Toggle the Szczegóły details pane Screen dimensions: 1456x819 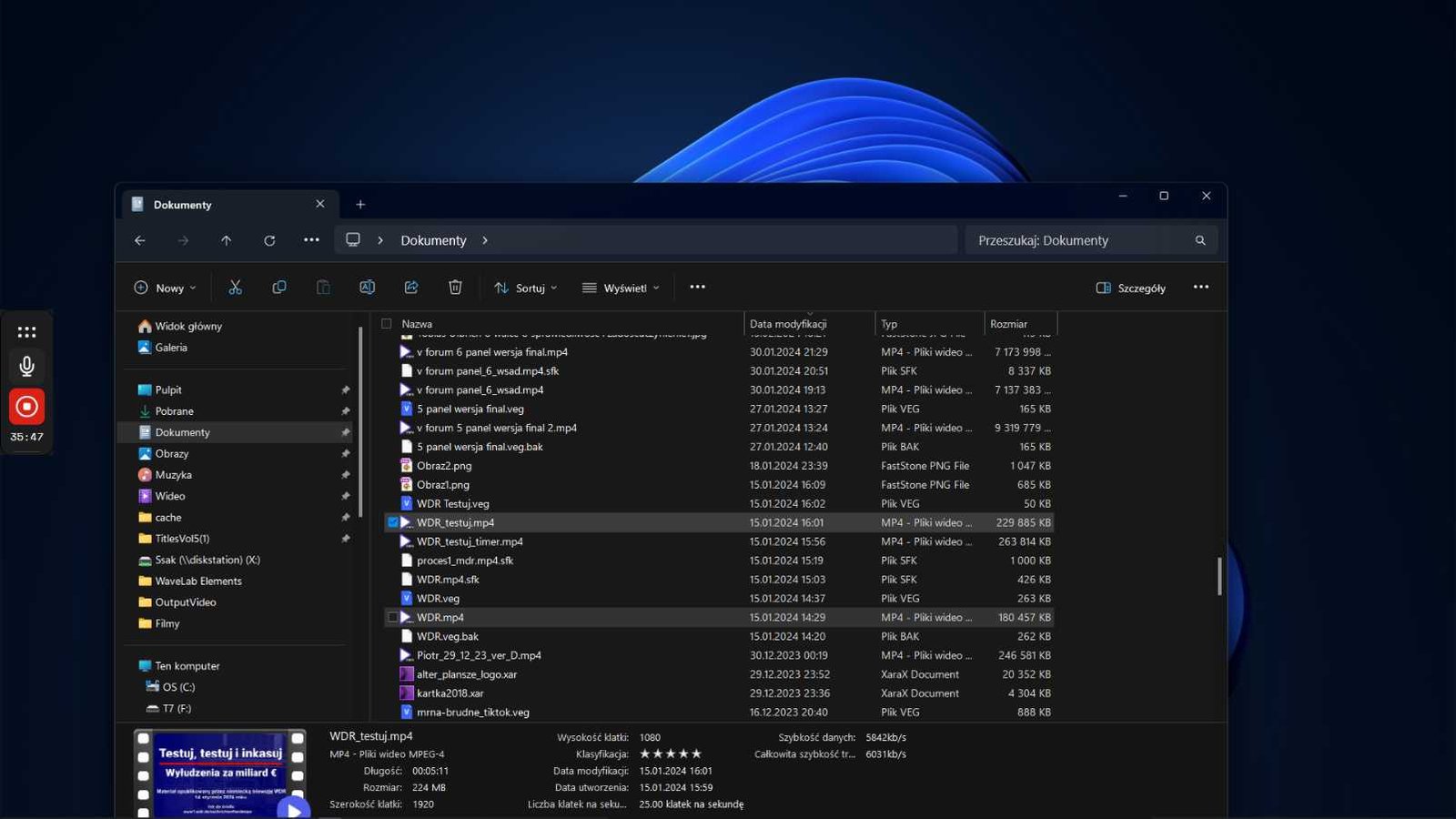pyautogui.click(x=1131, y=288)
